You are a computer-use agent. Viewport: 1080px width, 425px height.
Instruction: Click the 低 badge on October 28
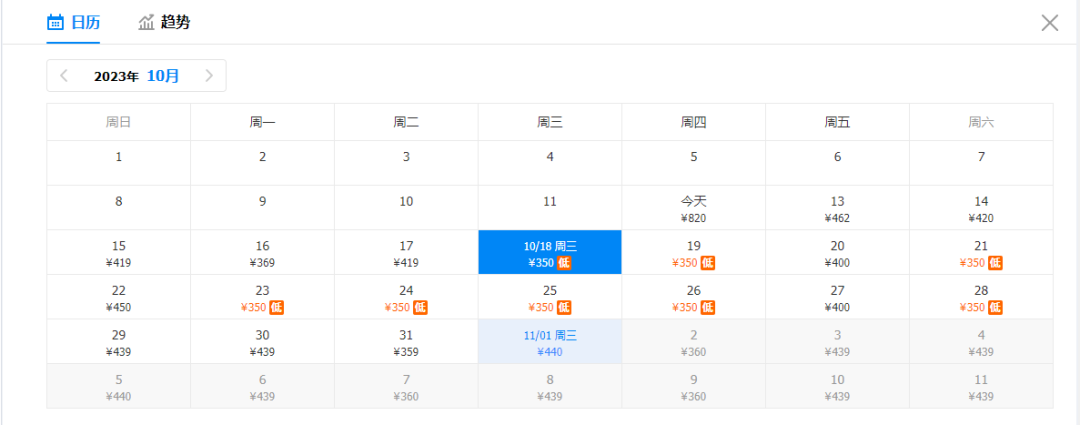pos(995,307)
